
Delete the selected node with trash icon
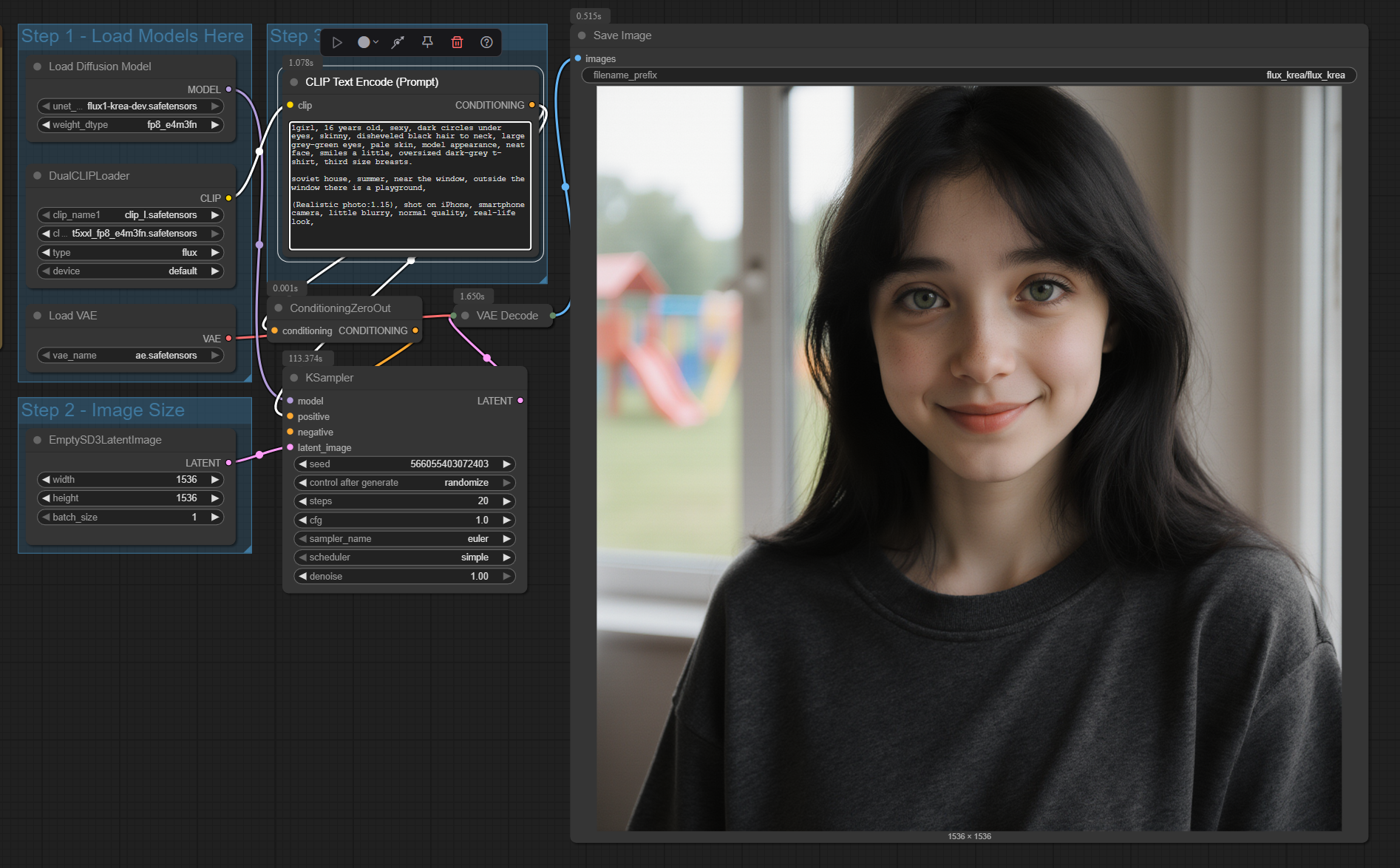pyautogui.click(x=457, y=42)
